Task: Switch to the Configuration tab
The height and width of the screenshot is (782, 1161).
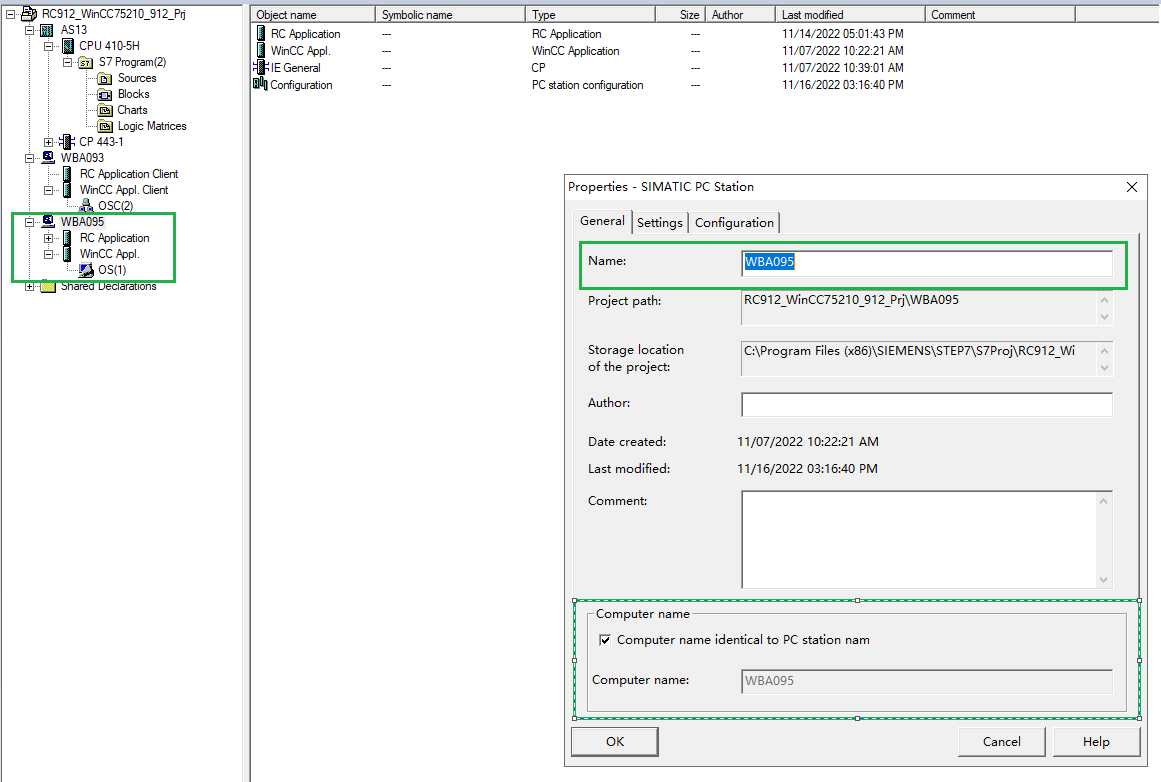Action: click(x=734, y=223)
